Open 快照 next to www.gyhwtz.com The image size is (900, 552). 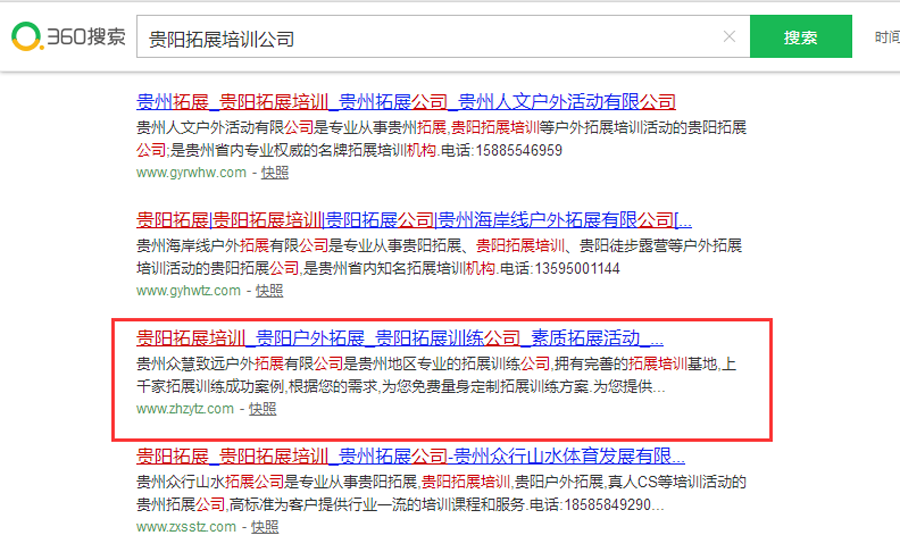pyautogui.click(x=269, y=290)
